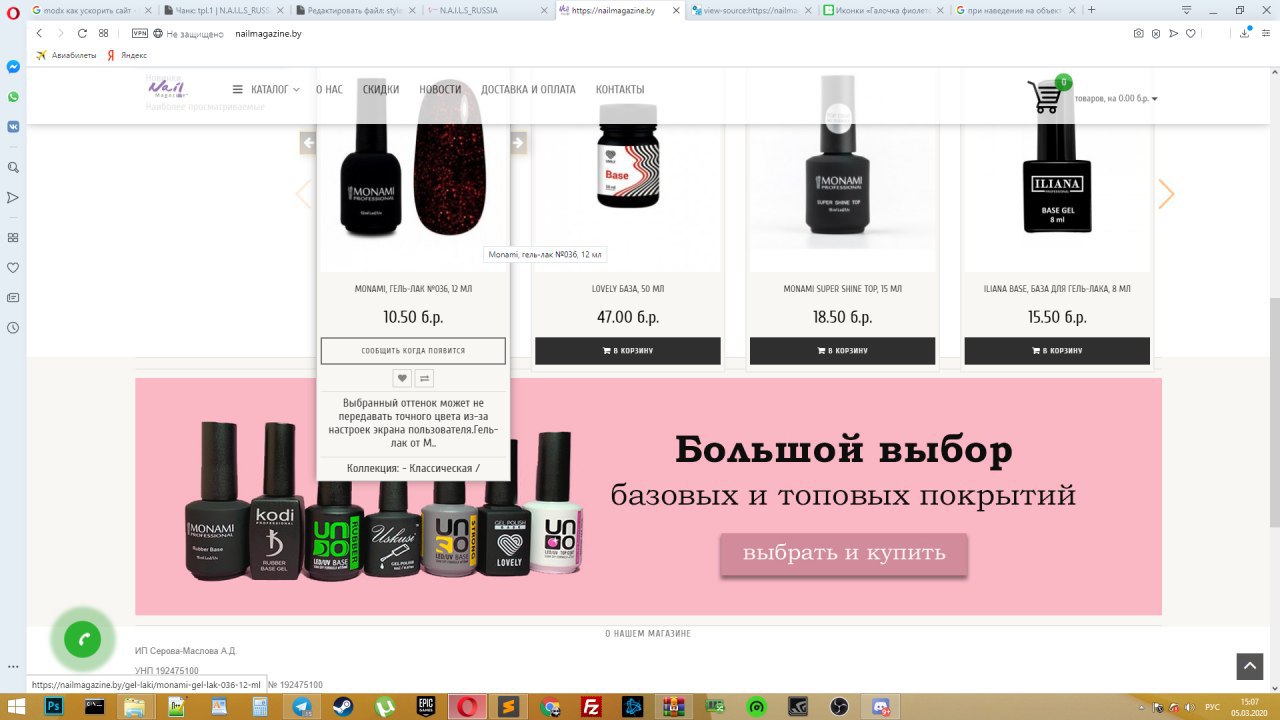Open Photoshop from the taskbar
Screen dimensions: 1280x720
[x=55, y=706]
